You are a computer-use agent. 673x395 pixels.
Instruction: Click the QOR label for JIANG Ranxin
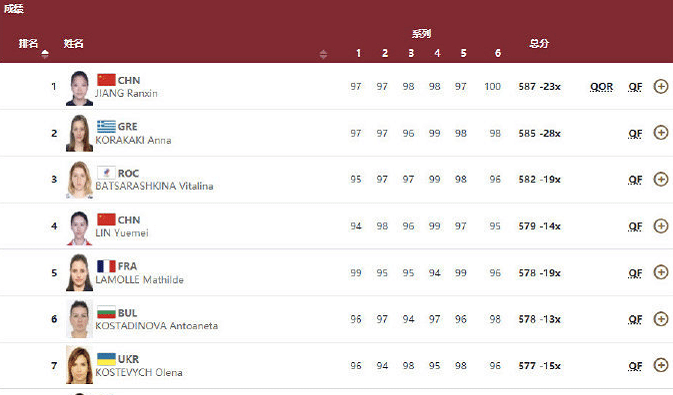pyautogui.click(x=601, y=87)
